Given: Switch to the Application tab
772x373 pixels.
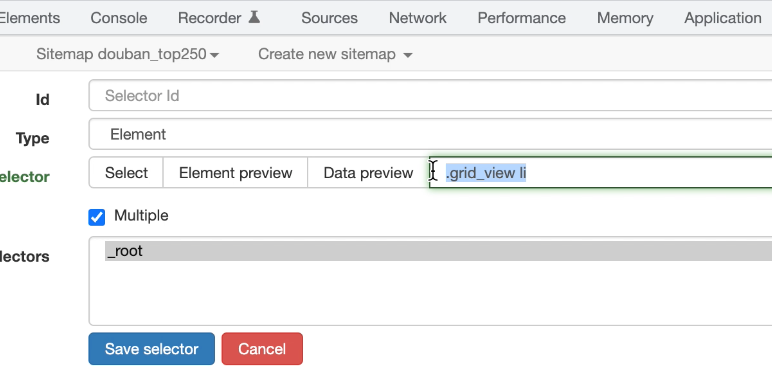Looking at the screenshot, I should point(723,18).
